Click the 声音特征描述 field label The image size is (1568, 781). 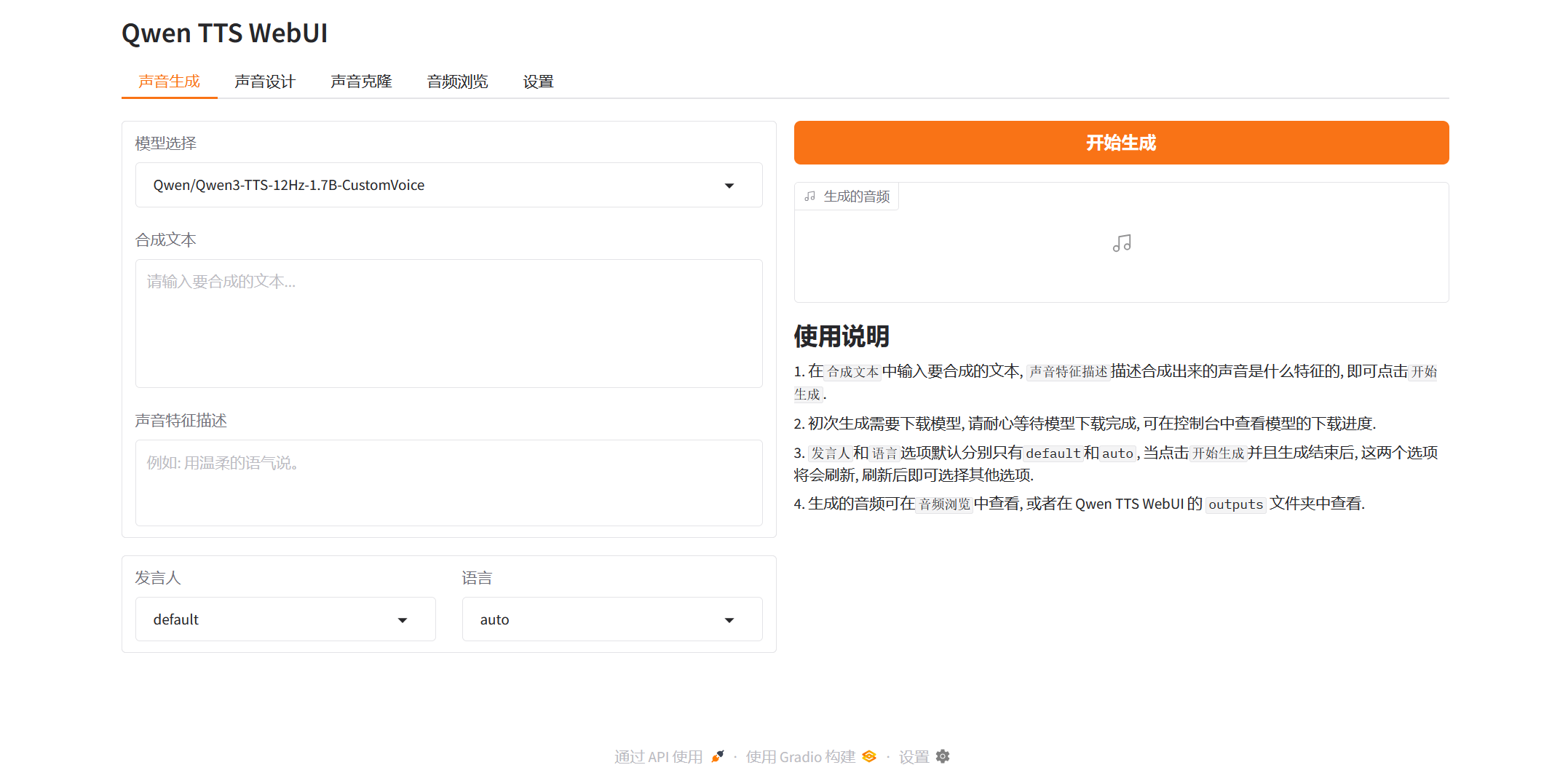pos(181,421)
